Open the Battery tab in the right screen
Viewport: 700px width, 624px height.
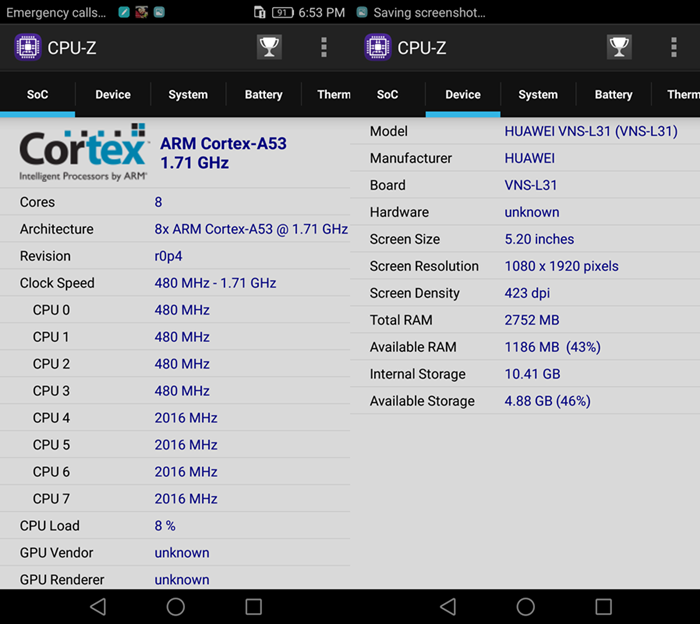pos(613,95)
